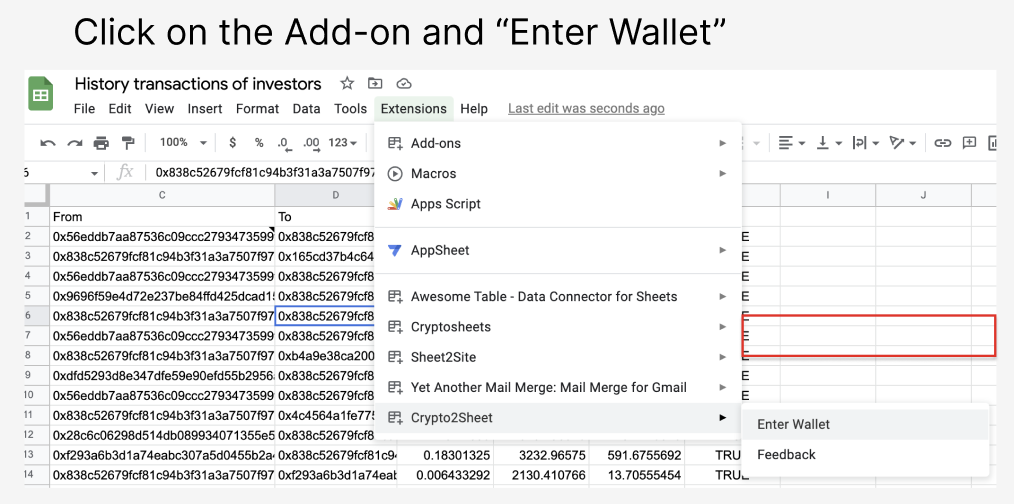Click the cell with value 0.18301325
The width and height of the screenshot is (1014, 504).
click(x=445, y=455)
